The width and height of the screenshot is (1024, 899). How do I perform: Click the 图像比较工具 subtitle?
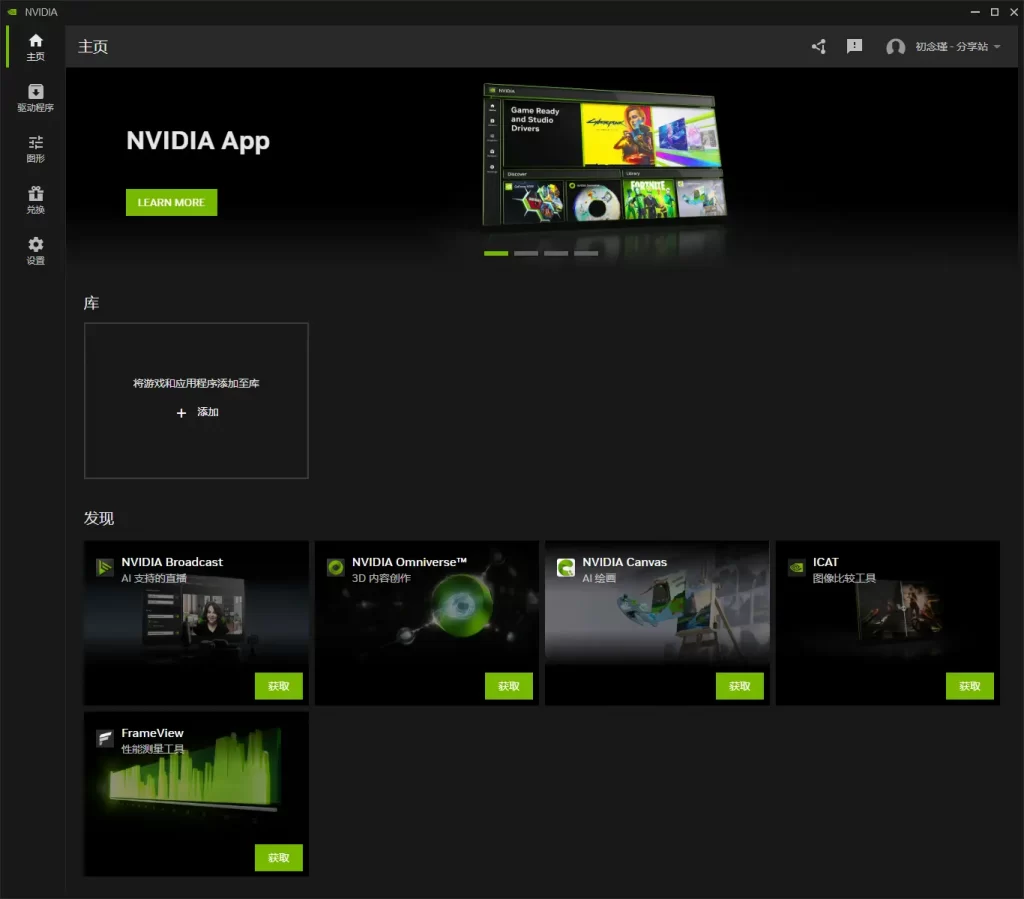click(844, 578)
